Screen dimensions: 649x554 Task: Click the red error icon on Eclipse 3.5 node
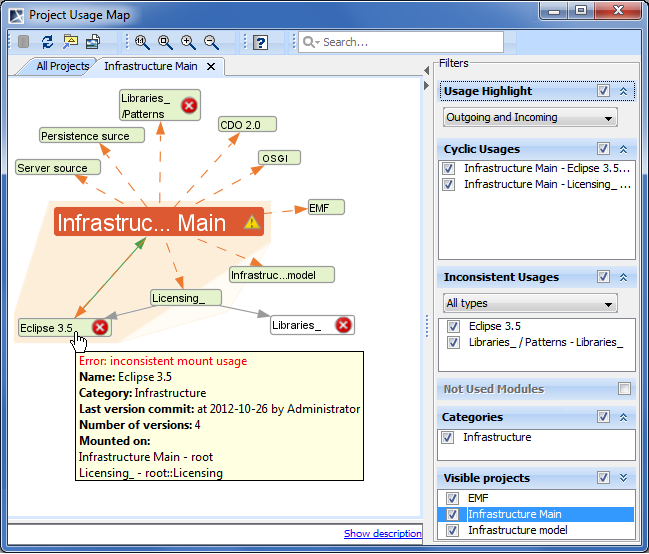tap(100, 328)
